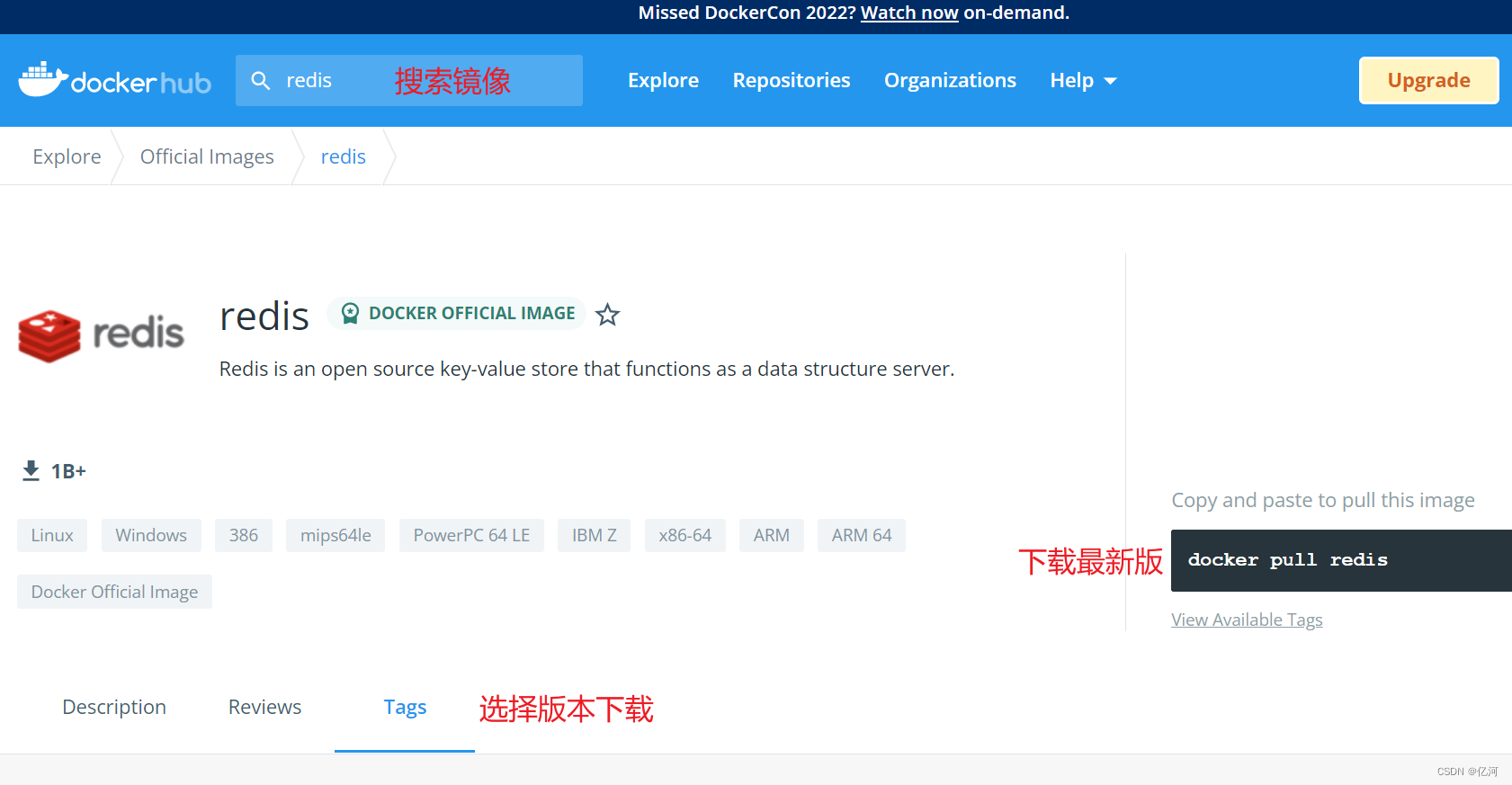Select the x86-64 chip

pos(685,535)
